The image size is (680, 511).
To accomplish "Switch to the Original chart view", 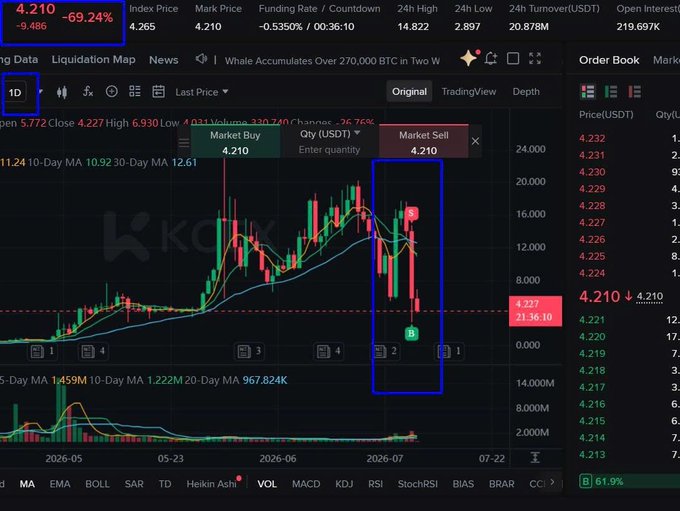I will [409, 92].
